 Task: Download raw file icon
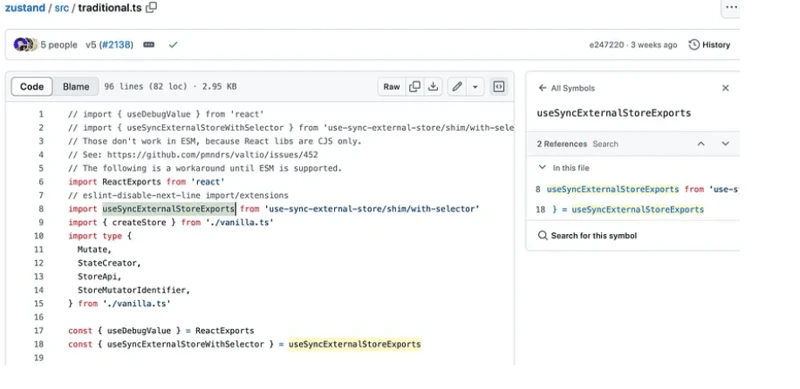[x=433, y=87]
